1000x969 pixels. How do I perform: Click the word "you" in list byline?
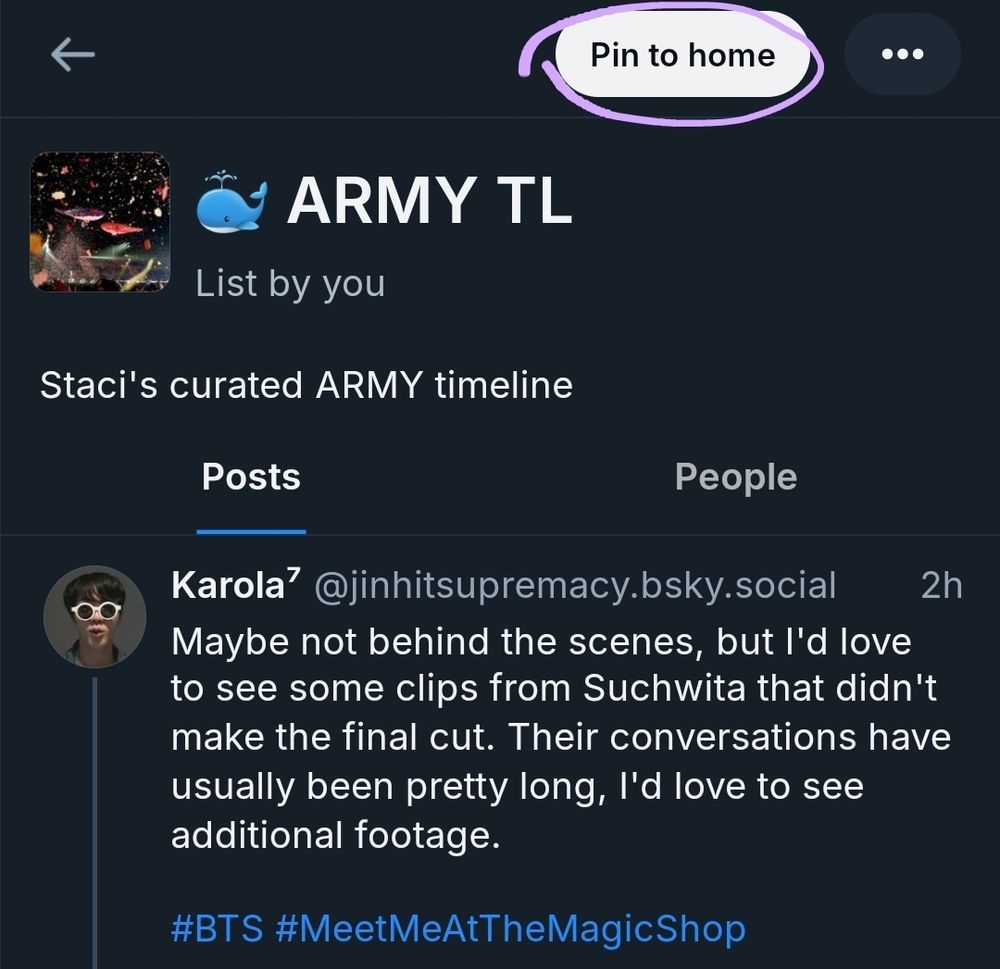point(353,284)
